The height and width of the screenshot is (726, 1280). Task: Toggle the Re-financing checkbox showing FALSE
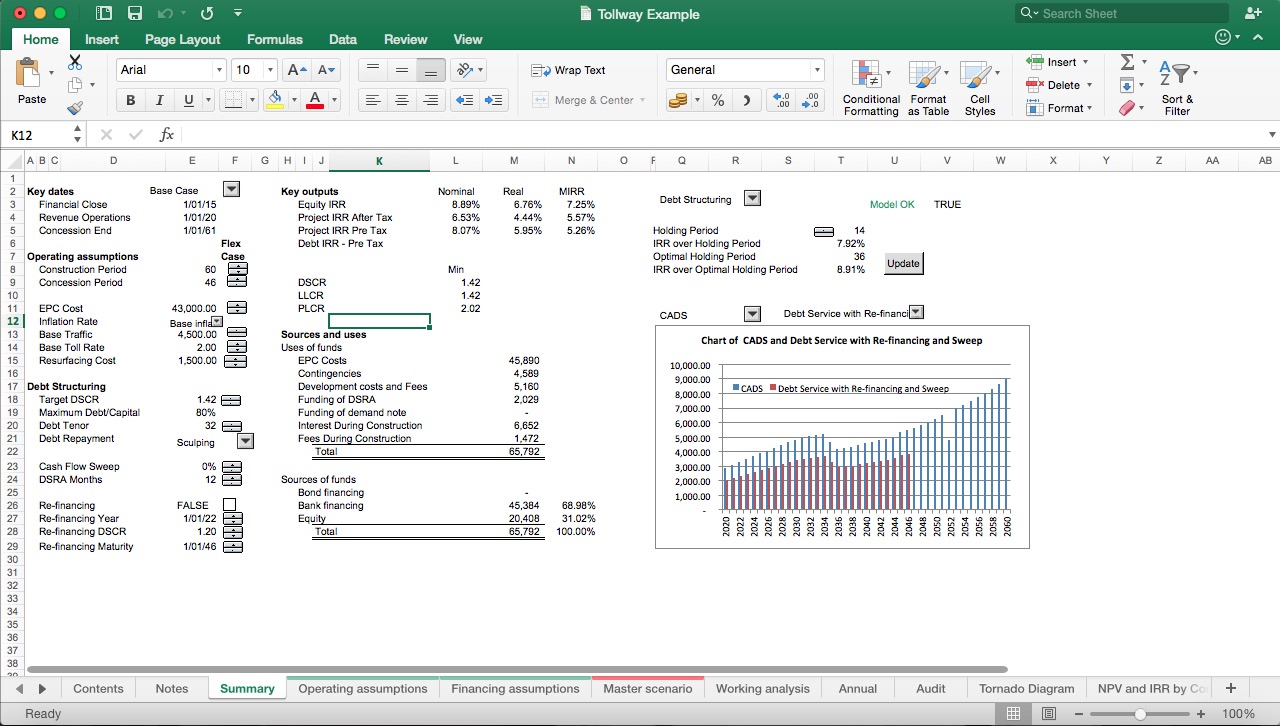[x=229, y=505]
